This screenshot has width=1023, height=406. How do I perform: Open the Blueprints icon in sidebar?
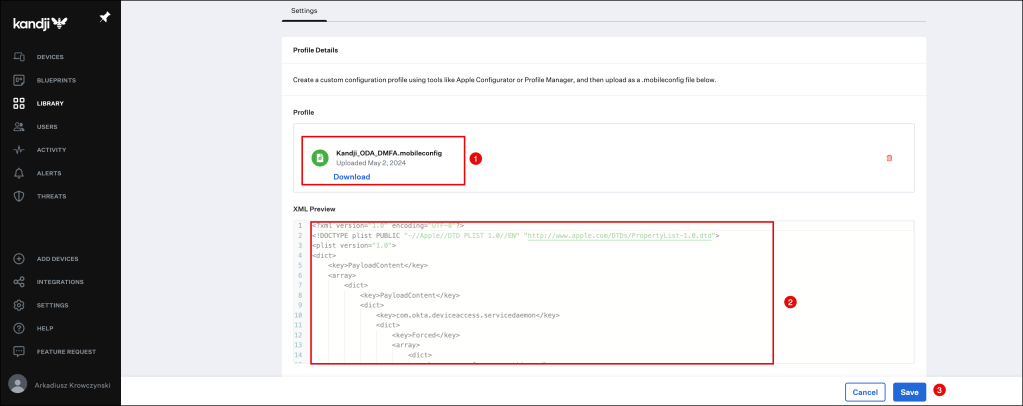18,80
